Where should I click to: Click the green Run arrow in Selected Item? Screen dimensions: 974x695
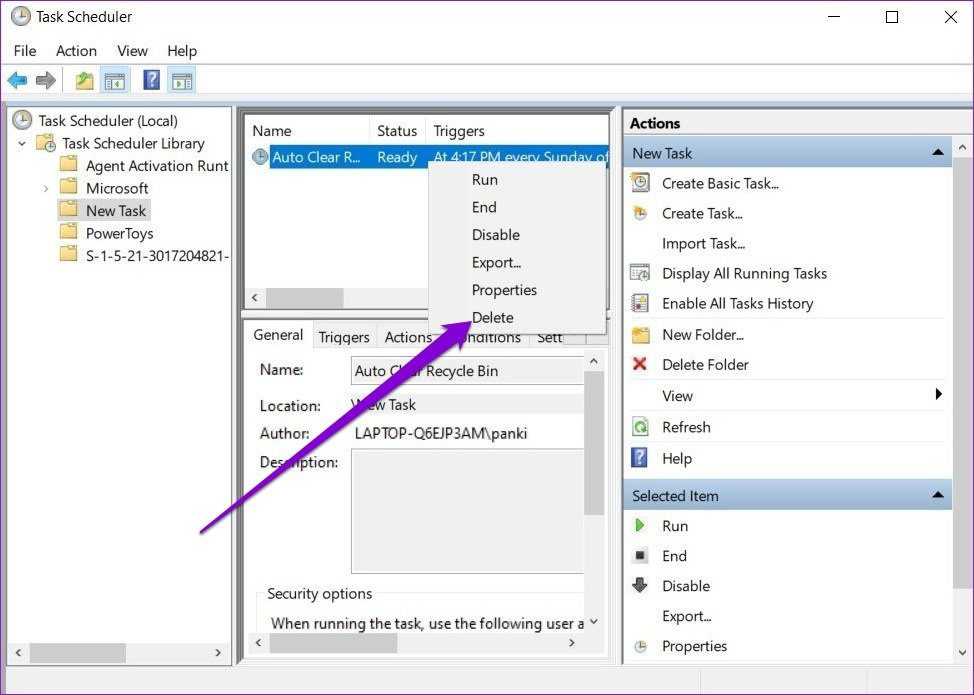point(640,526)
